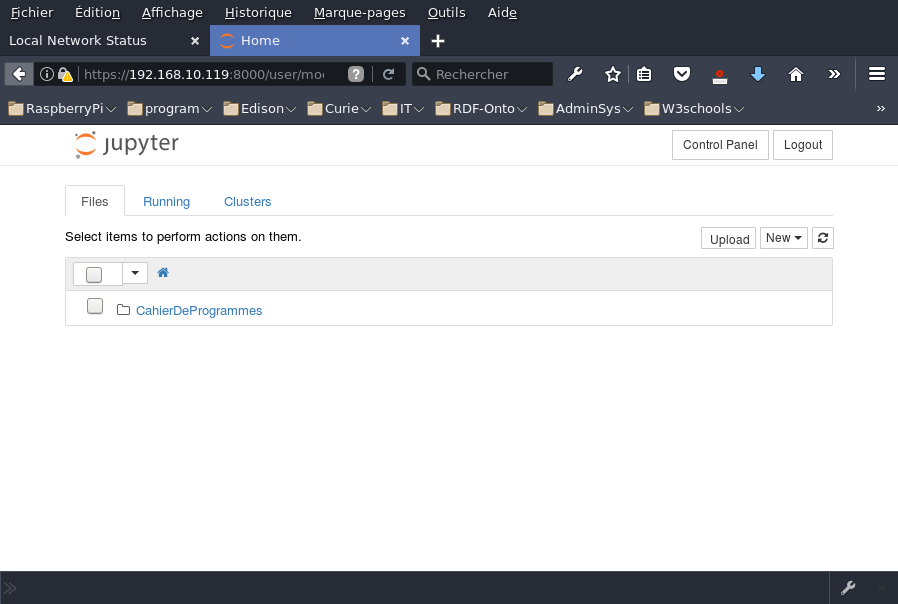
Task: Click the home directory breadcrumb icon
Action: pos(163,273)
